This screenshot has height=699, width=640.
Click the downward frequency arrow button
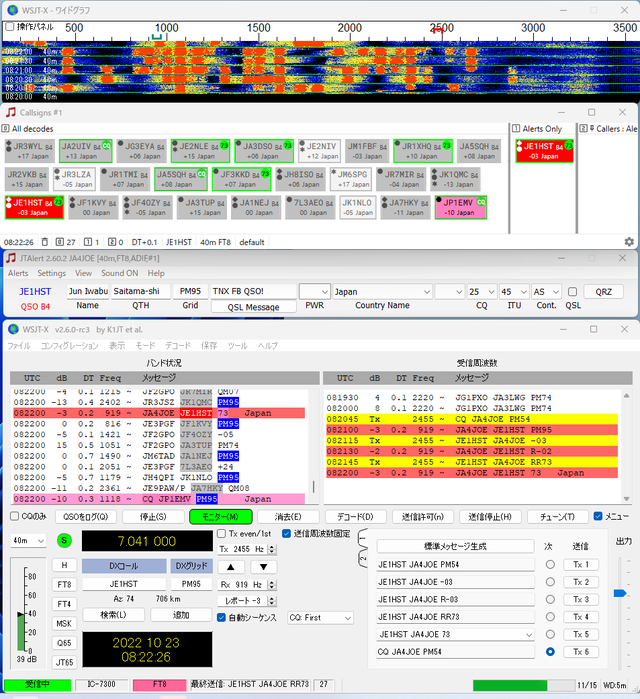click(x=263, y=567)
